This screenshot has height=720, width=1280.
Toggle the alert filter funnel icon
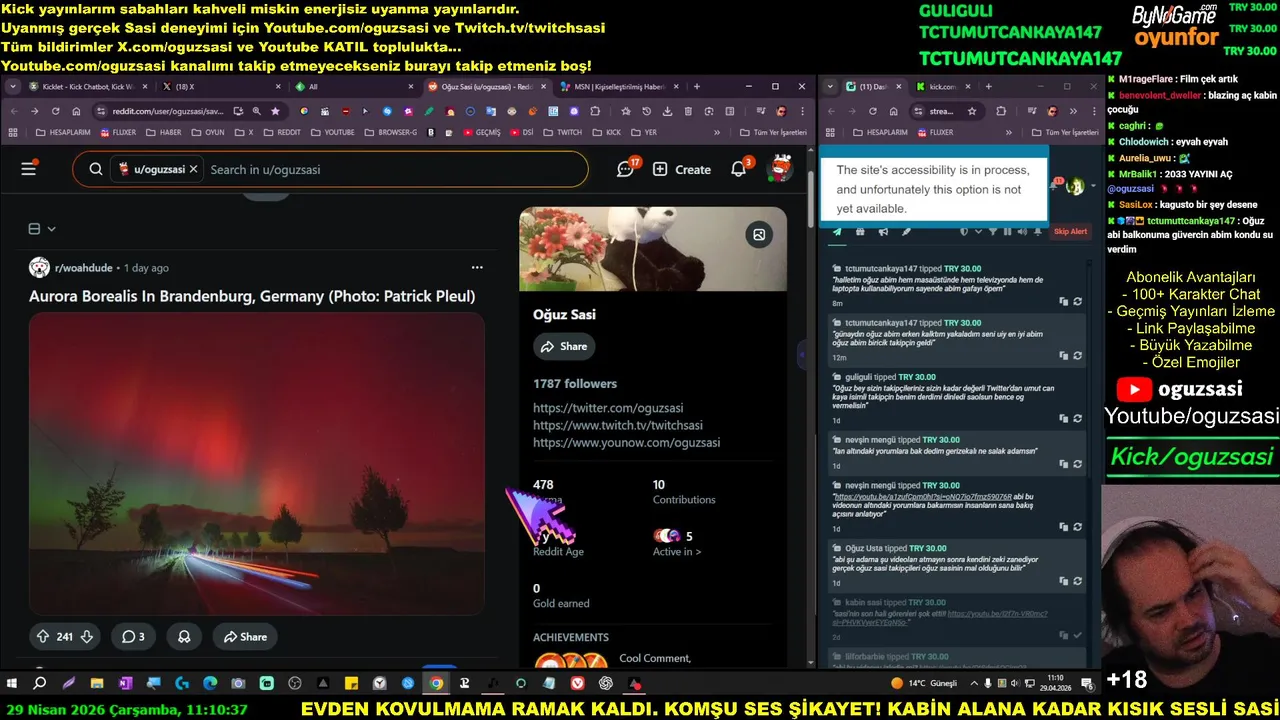[x=993, y=231]
